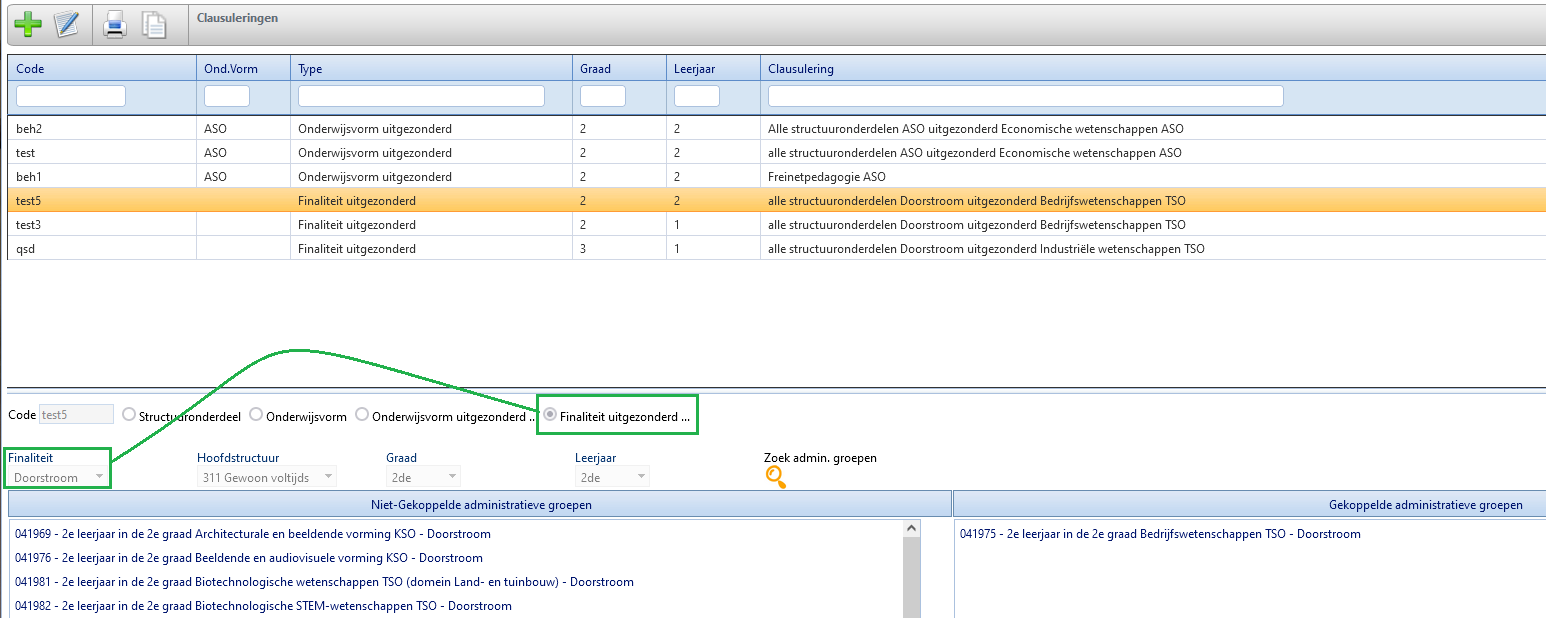Select the Onderwijsvorm radio button
This screenshot has width=1546, height=618.
[256, 414]
